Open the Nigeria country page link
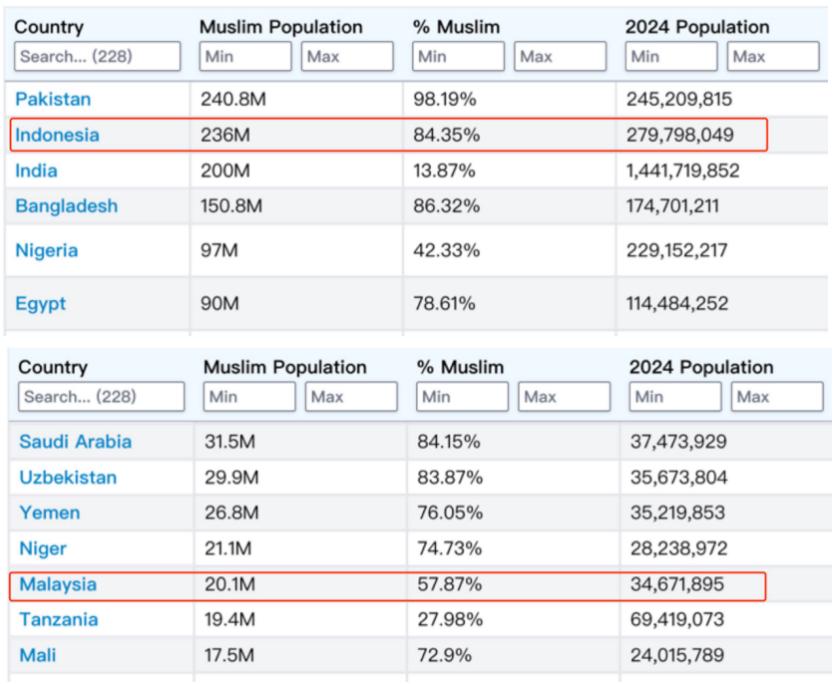Screen dimensions: 834x684 tap(48, 252)
